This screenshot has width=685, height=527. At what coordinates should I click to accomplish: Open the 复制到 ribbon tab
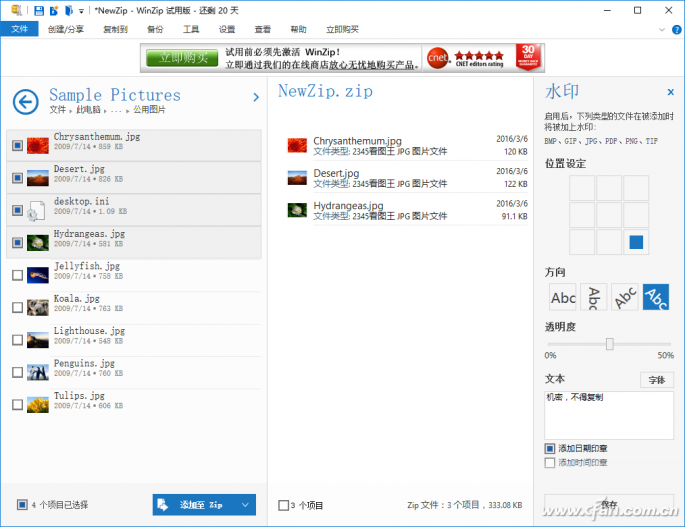pyautogui.click(x=115, y=29)
